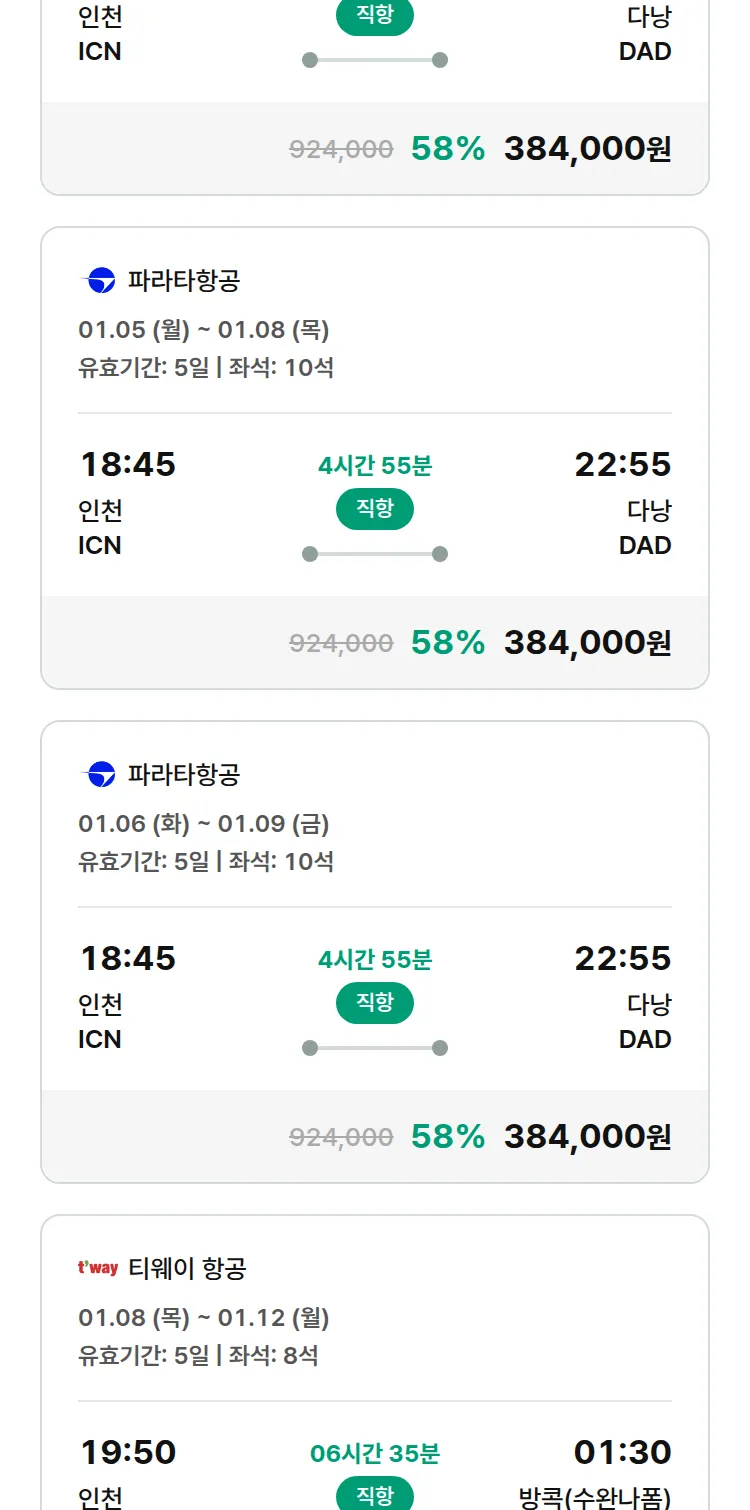Click the 06시간 35분 flight duration
This screenshot has height=1510, width=750.
point(375,1454)
